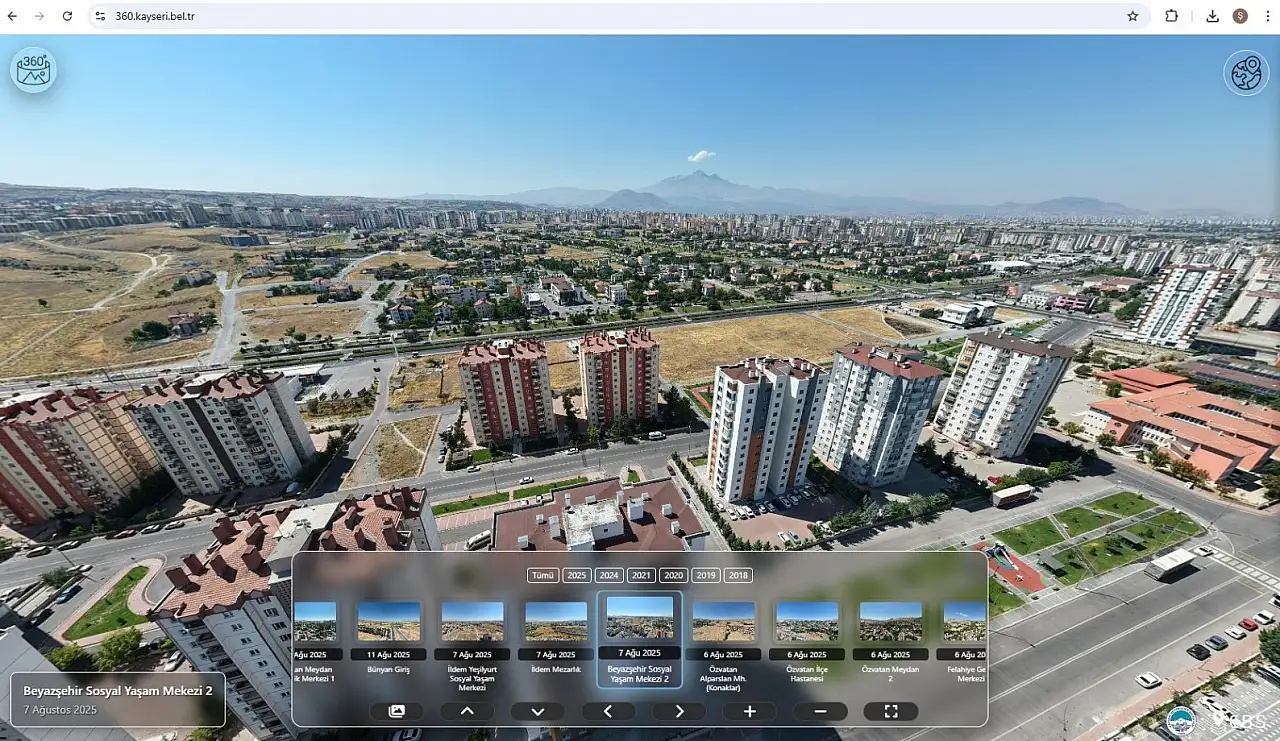Enter fullscreen with the expand icon
The width and height of the screenshot is (1280, 741).
coord(891,710)
